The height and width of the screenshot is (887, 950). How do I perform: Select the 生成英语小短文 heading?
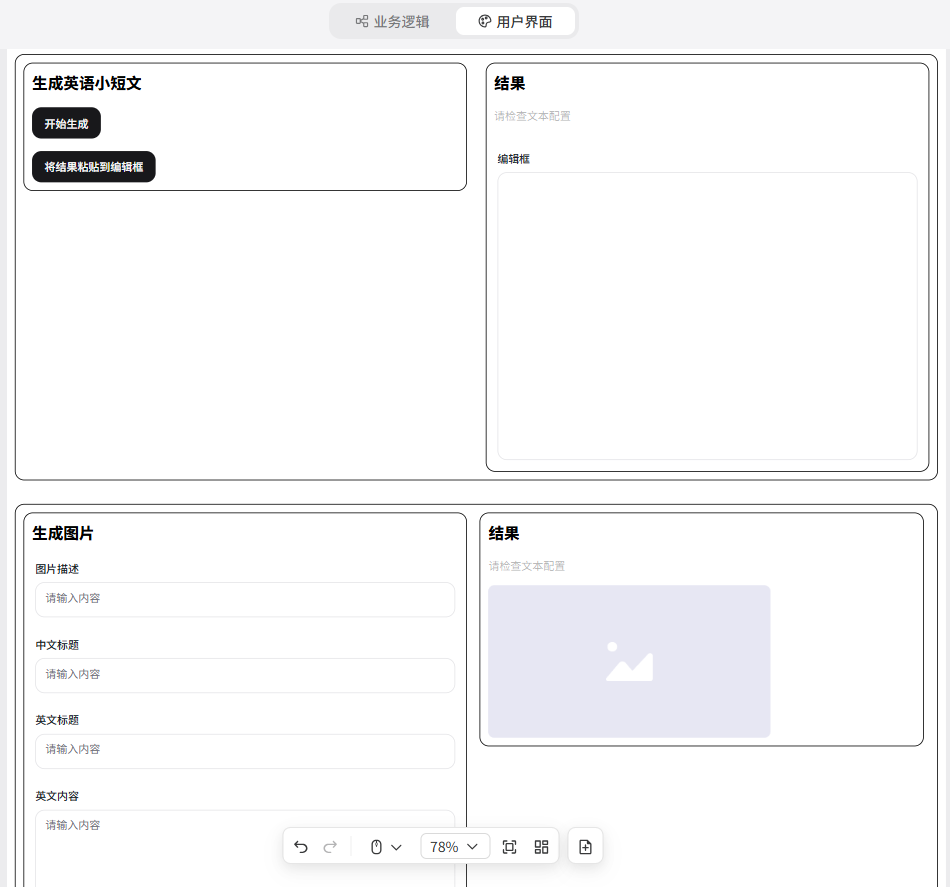pyautogui.click(x=87, y=83)
